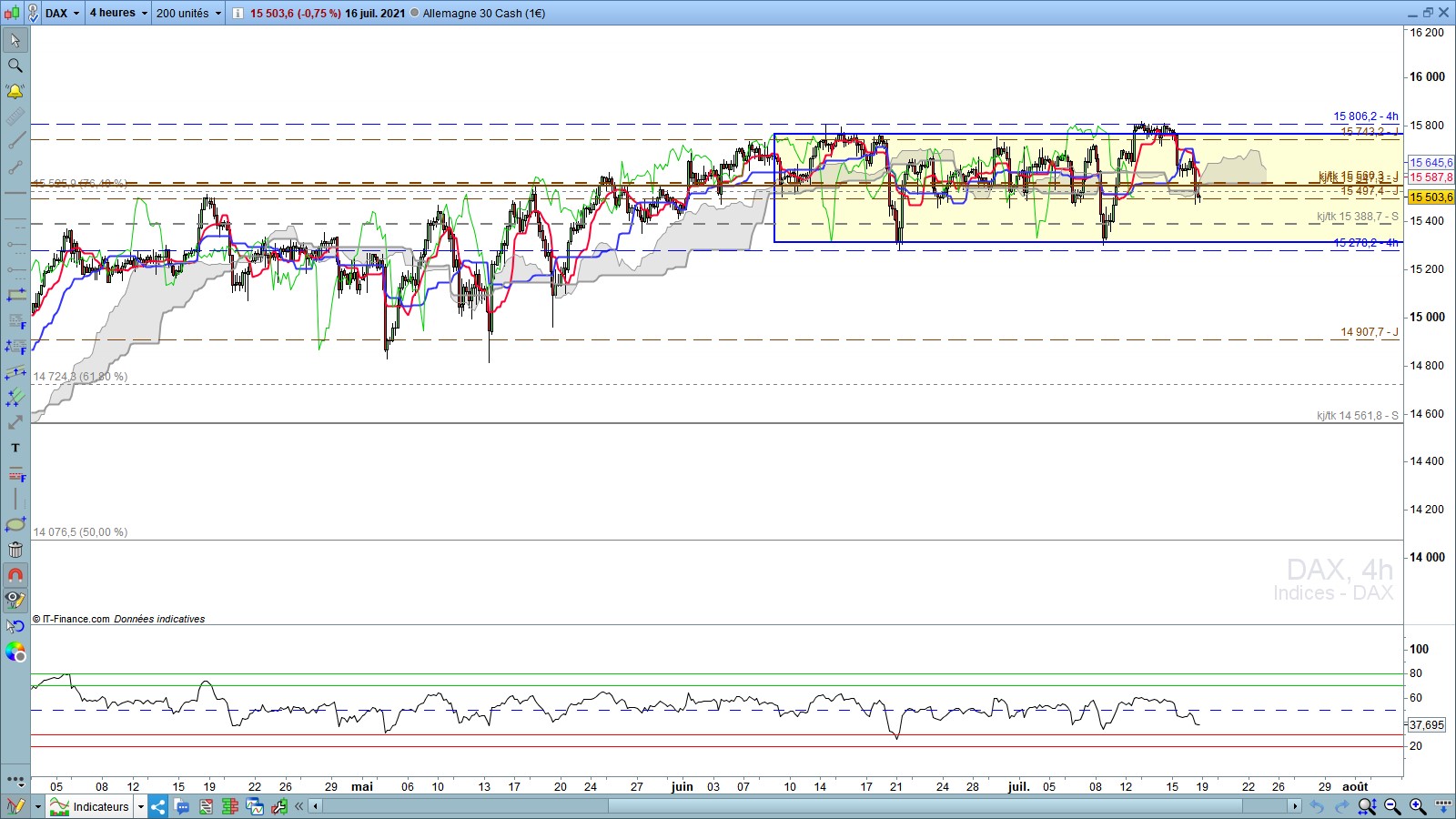Click the scroll-to-latest bars icon

(x=1443, y=806)
